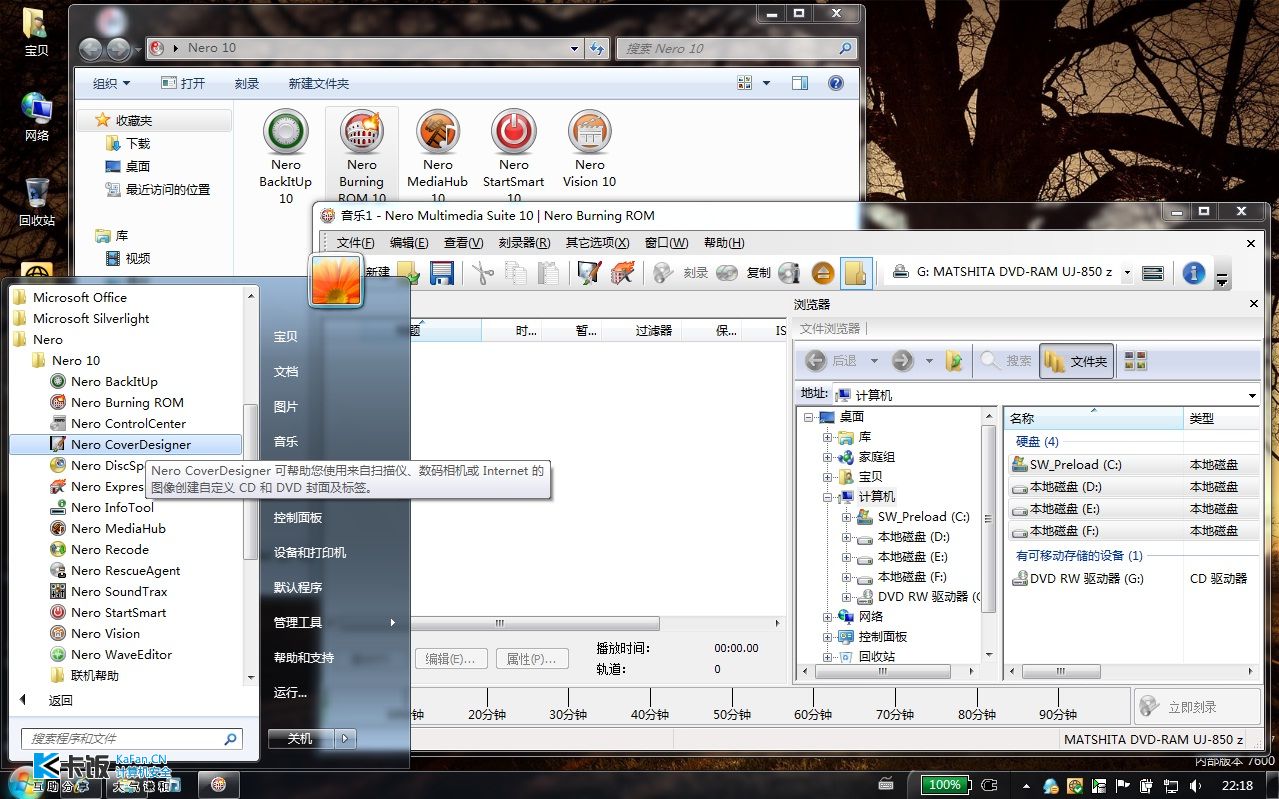Expand the 库 node in Nero folder tree
1279x799 pixels.
click(x=827, y=437)
